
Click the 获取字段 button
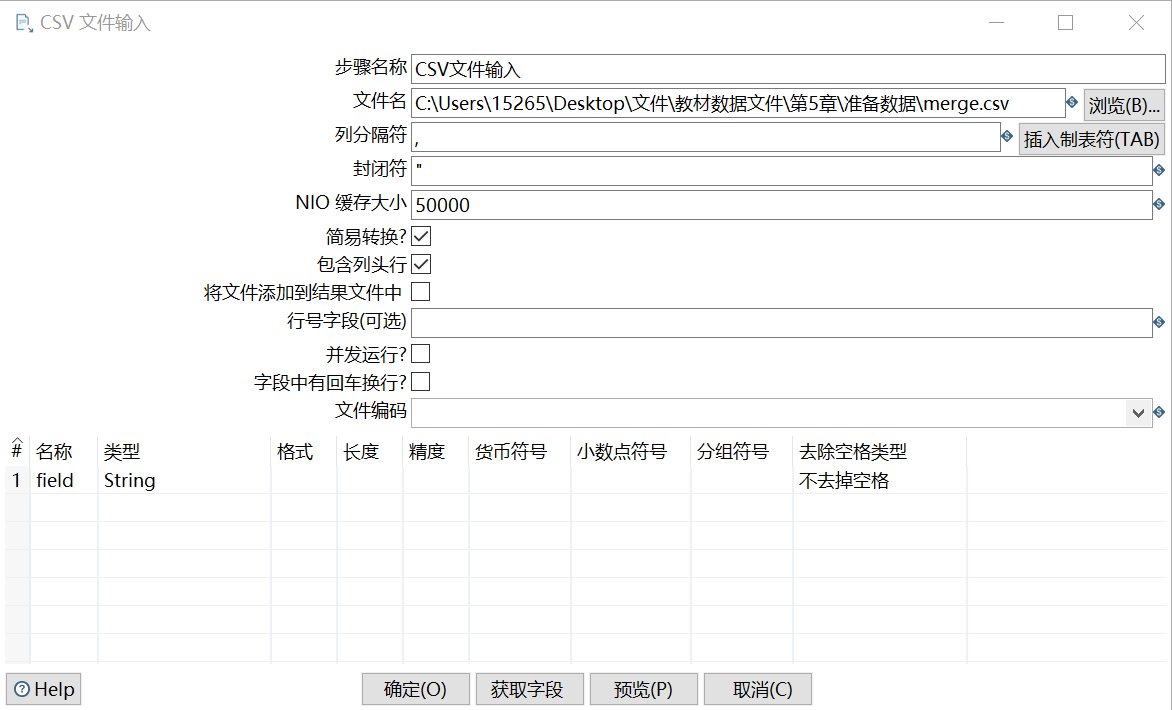530,689
